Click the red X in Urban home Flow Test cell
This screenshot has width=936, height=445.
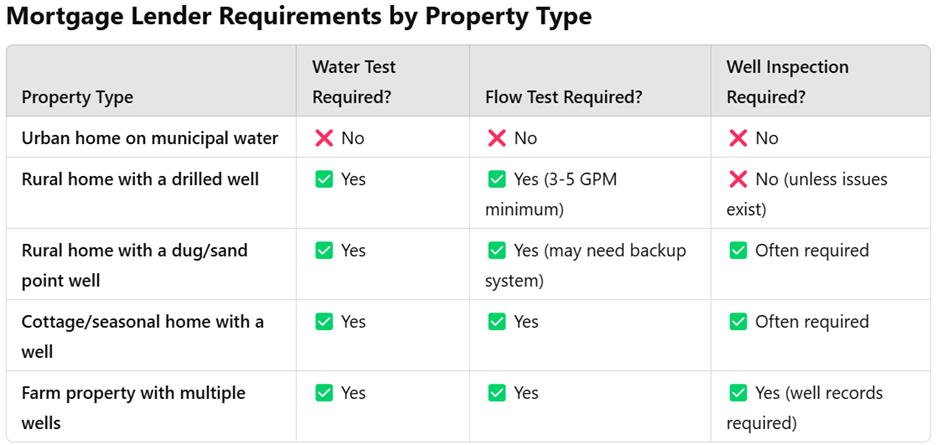[497, 138]
